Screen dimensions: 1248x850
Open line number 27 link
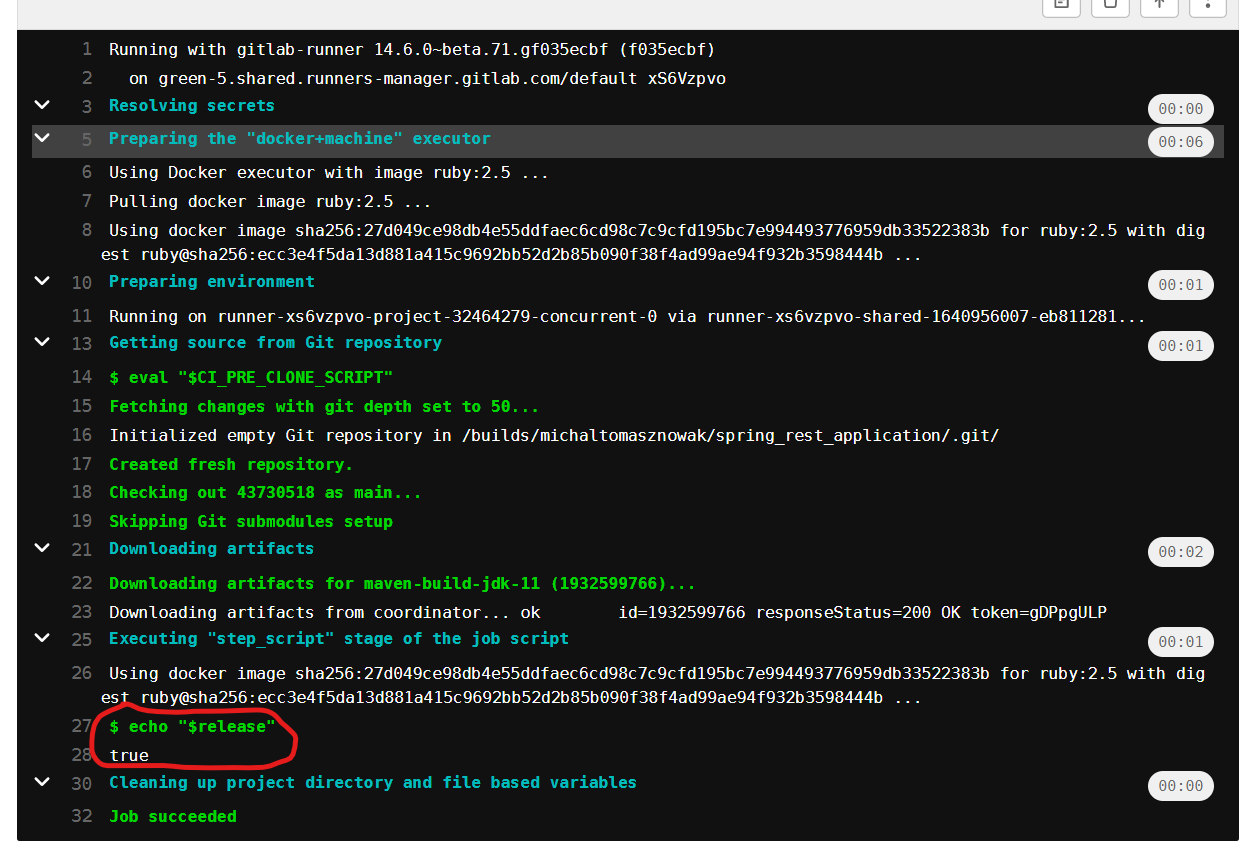pos(81,727)
